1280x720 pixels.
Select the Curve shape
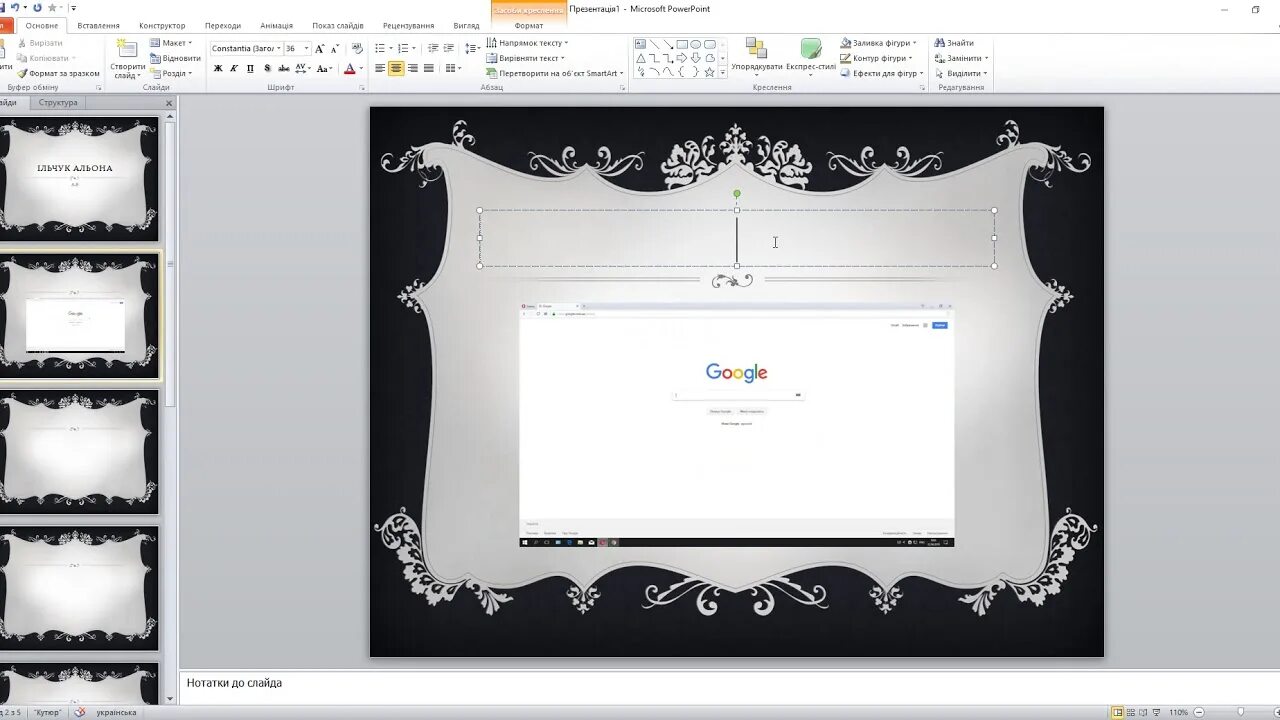(668, 72)
